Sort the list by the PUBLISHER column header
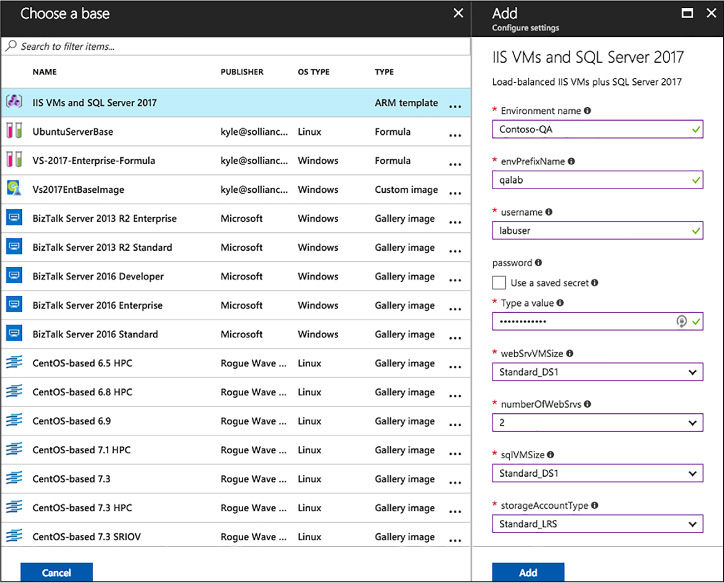 (x=242, y=72)
